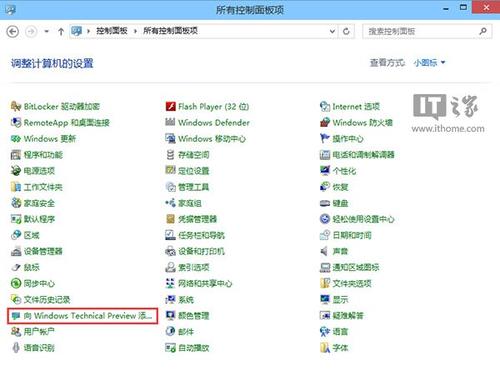500x381 pixels.
Task: Click the 索引选项 link
Action: (194, 267)
